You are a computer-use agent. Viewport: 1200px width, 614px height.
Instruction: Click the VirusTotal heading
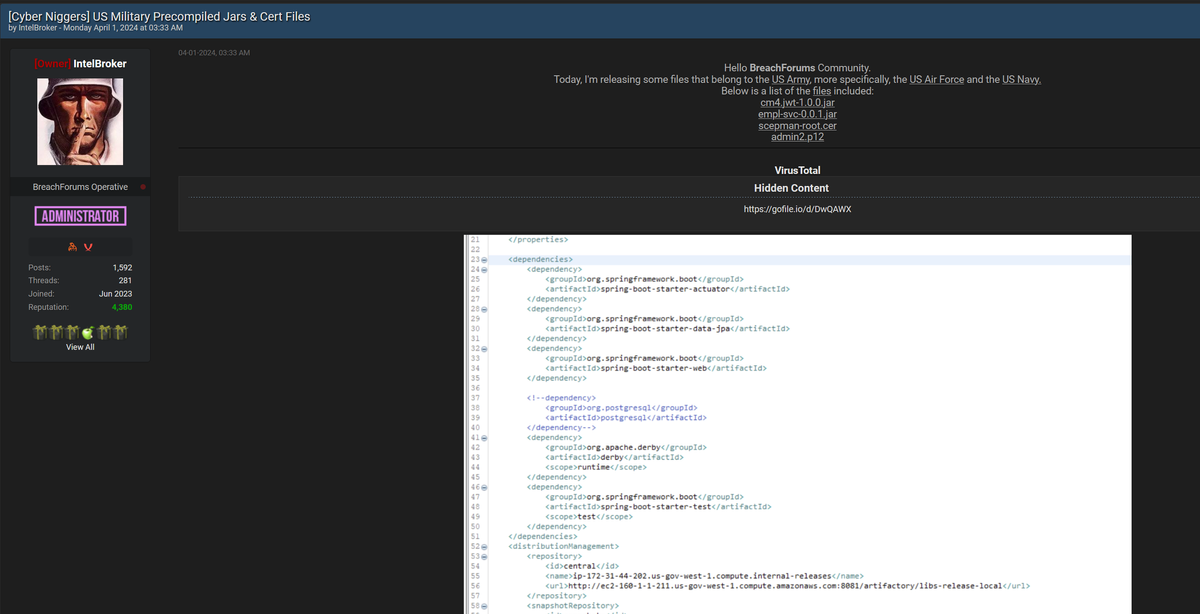pos(798,170)
